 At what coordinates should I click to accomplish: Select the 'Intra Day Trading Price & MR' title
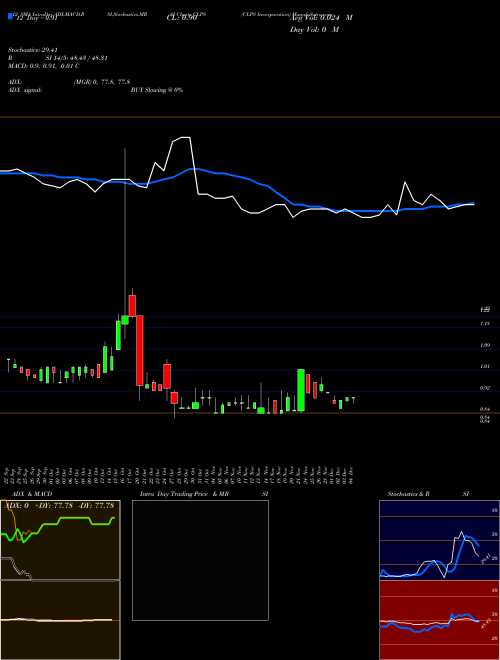pyautogui.click(x=184, y=494)
